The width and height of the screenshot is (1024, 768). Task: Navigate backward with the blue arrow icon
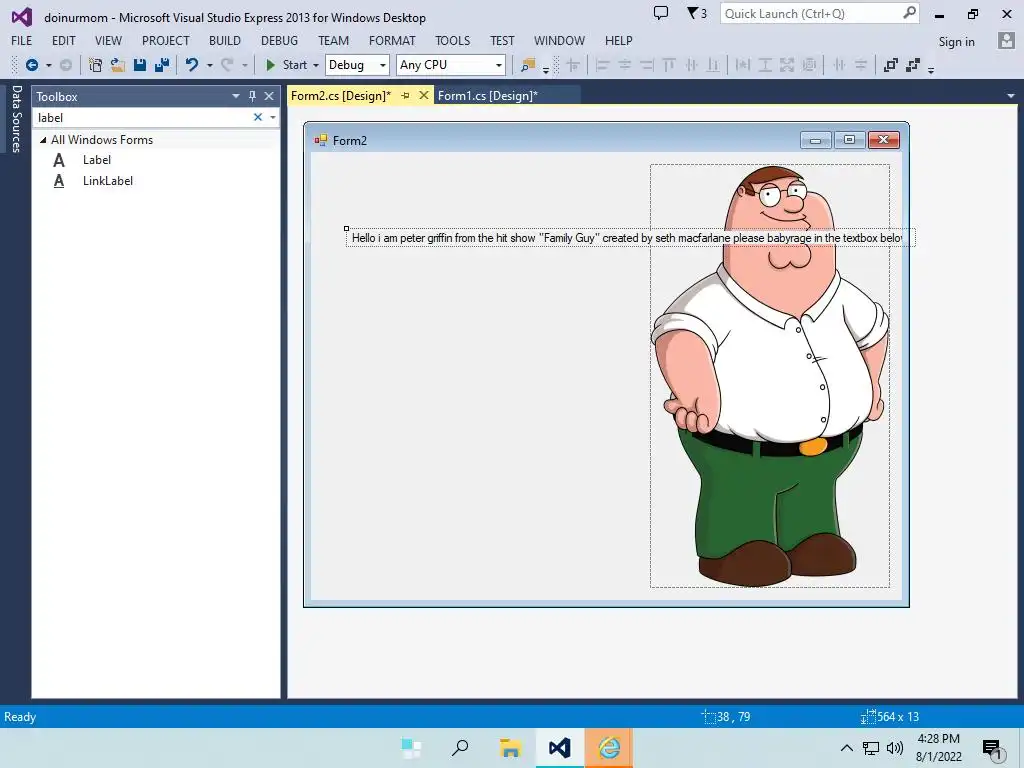coord(31,65)
